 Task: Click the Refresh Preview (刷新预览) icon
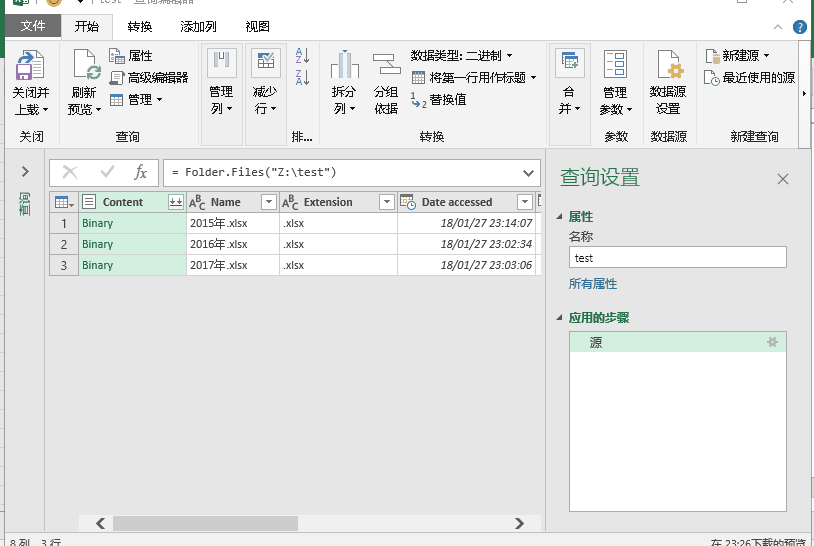86,66
